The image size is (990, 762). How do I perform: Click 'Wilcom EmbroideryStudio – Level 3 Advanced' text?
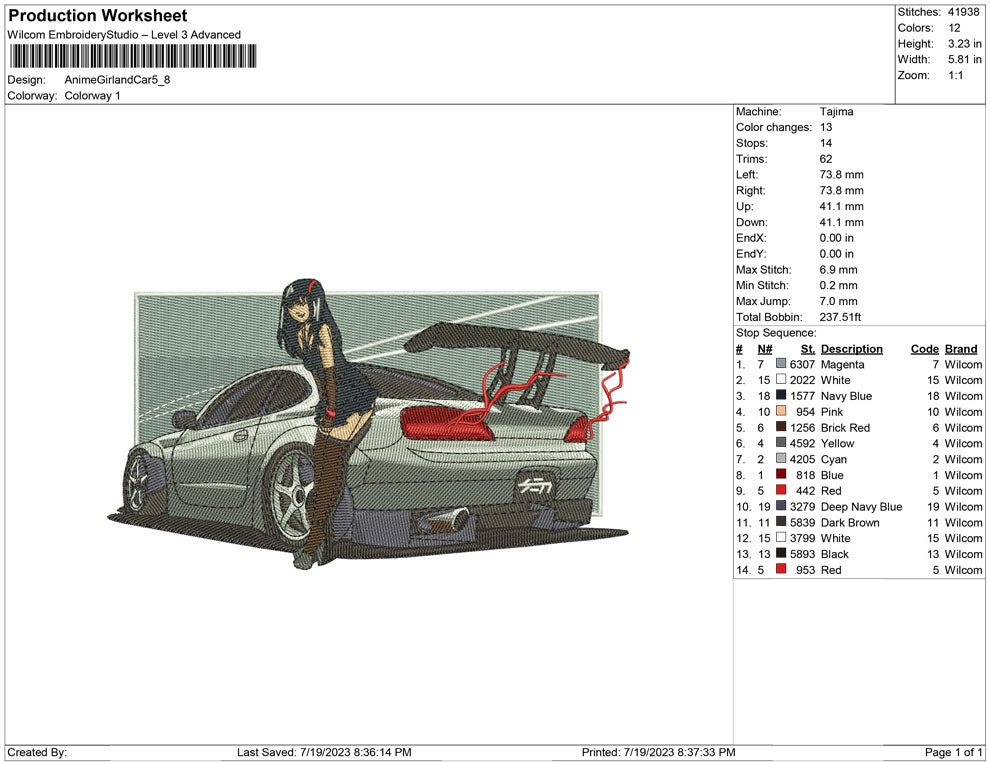tap(124, 35)
